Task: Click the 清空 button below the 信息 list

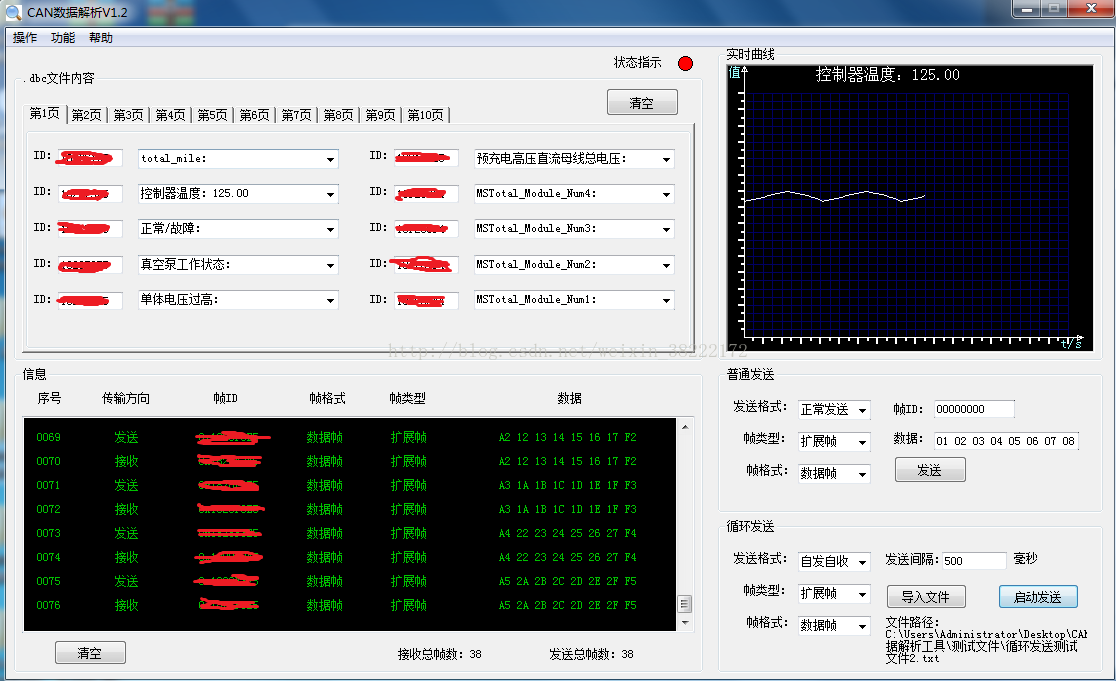Action: tap(90, 653)
